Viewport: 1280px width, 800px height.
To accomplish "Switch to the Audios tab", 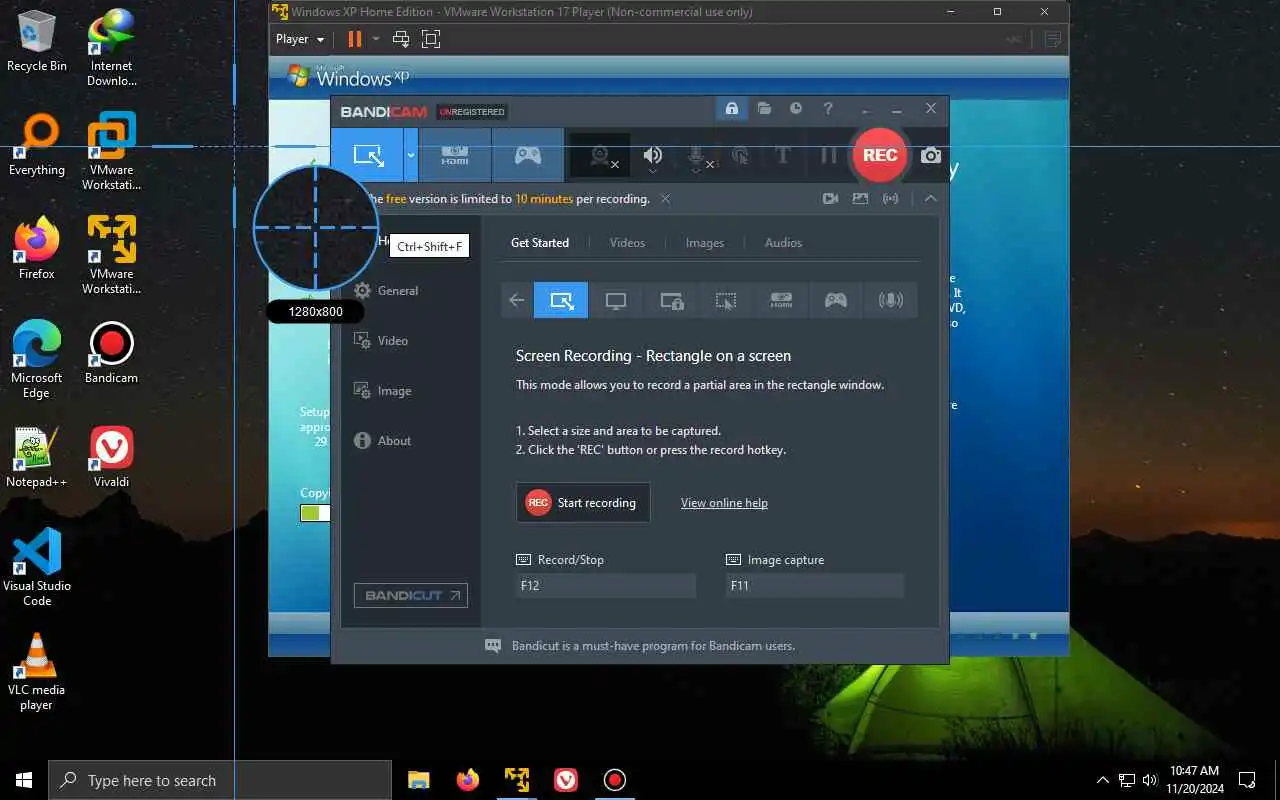I will (783, 243).
